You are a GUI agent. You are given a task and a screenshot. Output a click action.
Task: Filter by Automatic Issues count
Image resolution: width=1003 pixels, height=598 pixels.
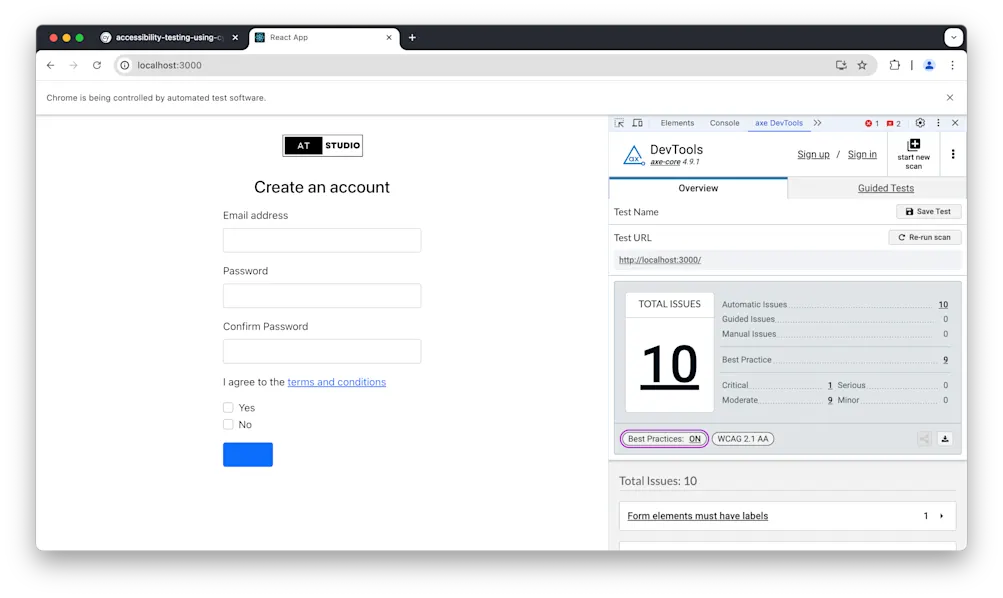(943, 304)
